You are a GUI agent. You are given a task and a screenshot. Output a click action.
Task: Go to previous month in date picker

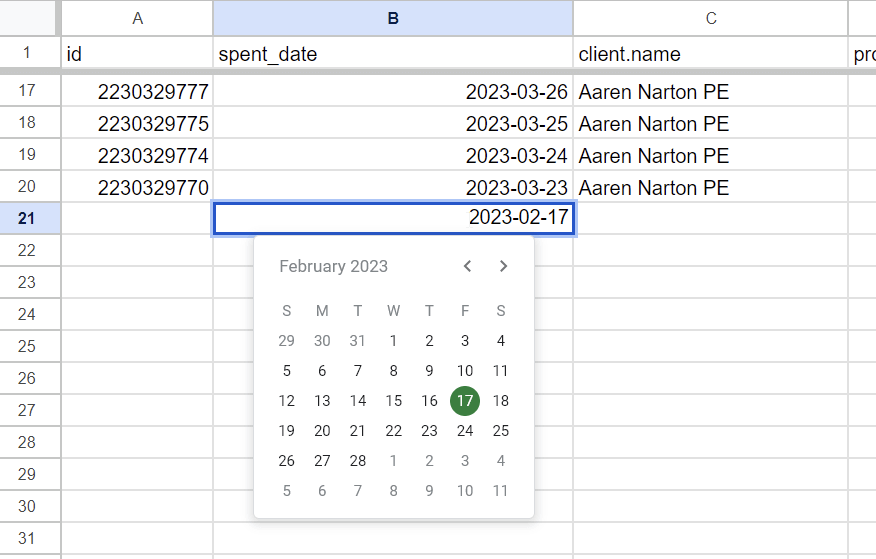point(467,266)
